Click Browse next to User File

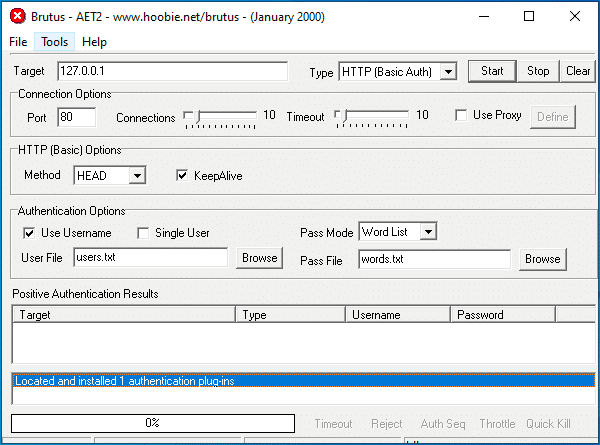point(259,258)
